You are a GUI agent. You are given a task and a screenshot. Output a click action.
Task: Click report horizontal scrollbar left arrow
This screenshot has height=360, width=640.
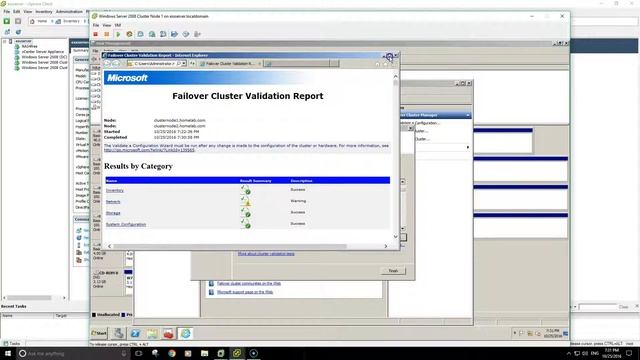point(109,246)
